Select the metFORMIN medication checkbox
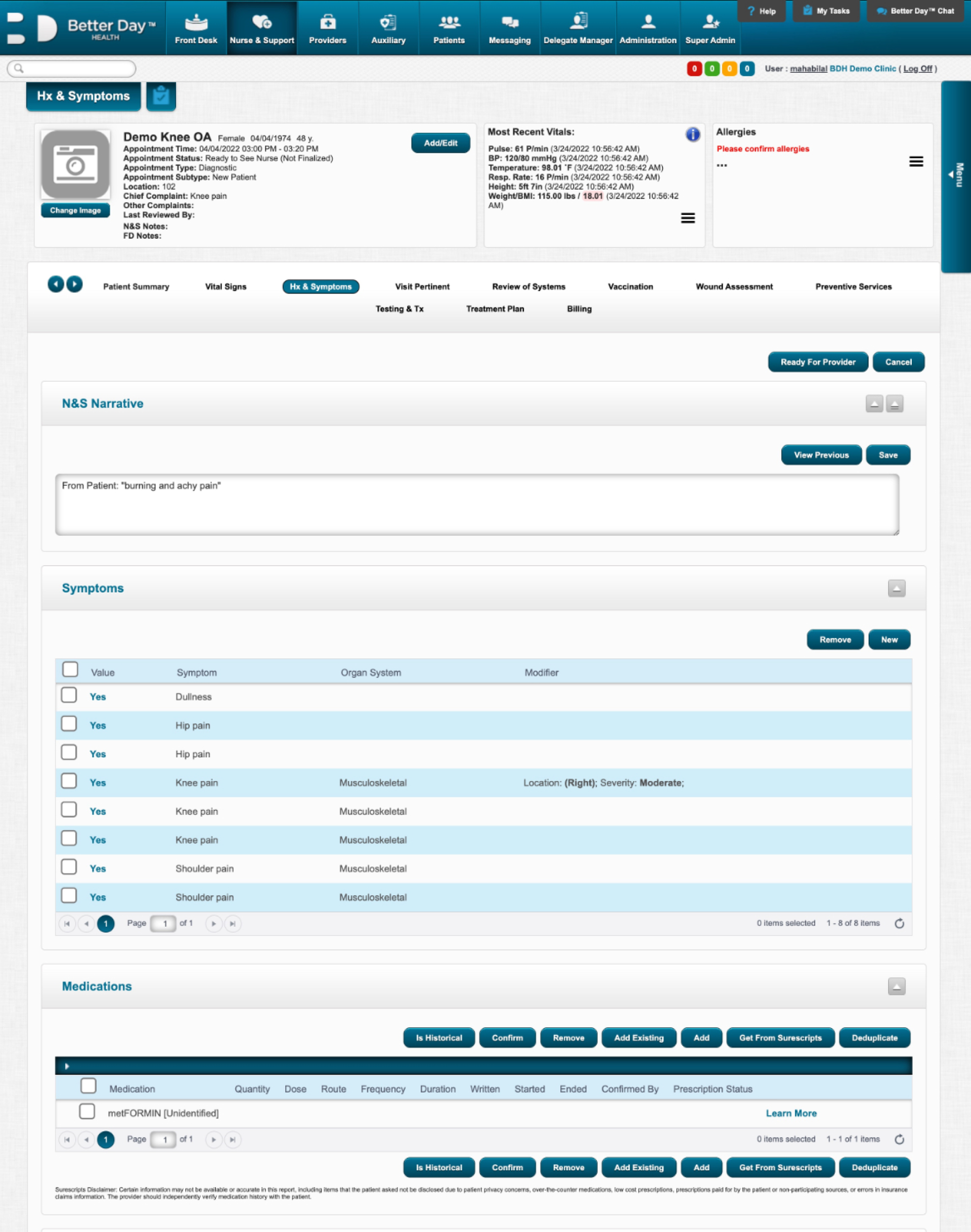 tap(87, 1111)
